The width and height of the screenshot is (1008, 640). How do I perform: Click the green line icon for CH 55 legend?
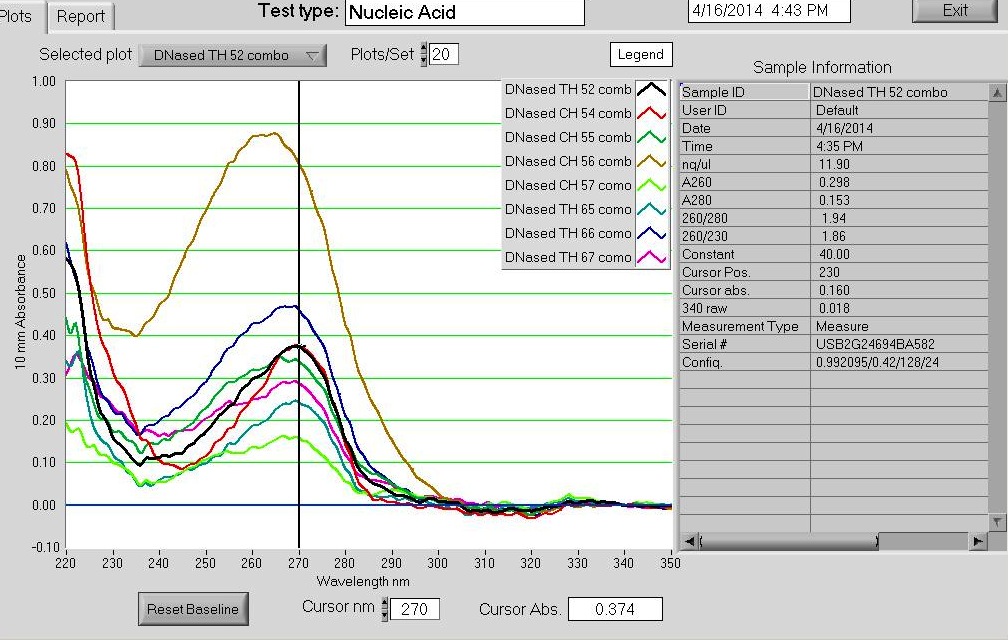click(651, 138)
